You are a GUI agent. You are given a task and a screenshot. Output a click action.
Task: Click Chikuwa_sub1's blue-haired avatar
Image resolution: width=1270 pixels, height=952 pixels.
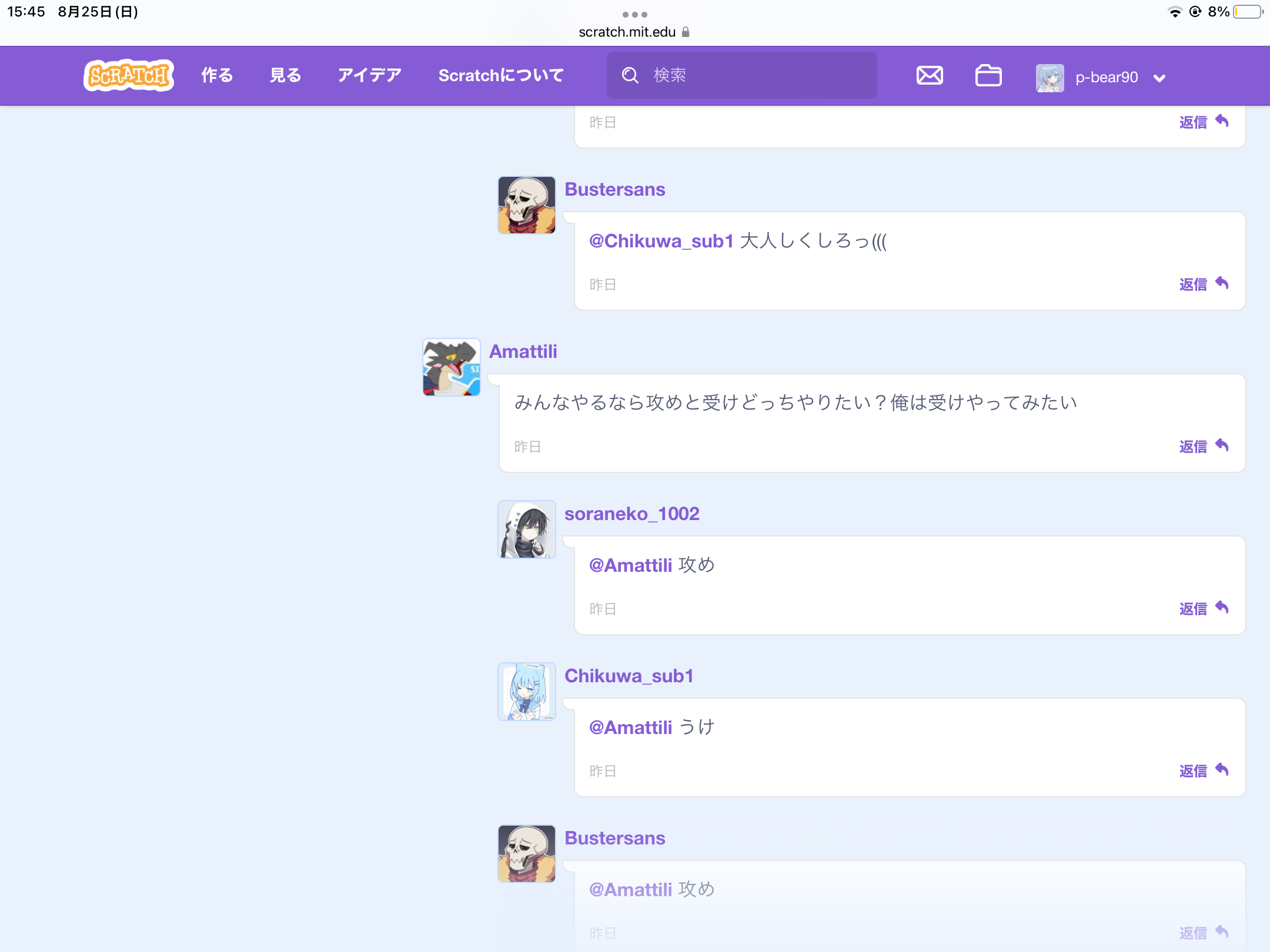(x=527, y=692)
